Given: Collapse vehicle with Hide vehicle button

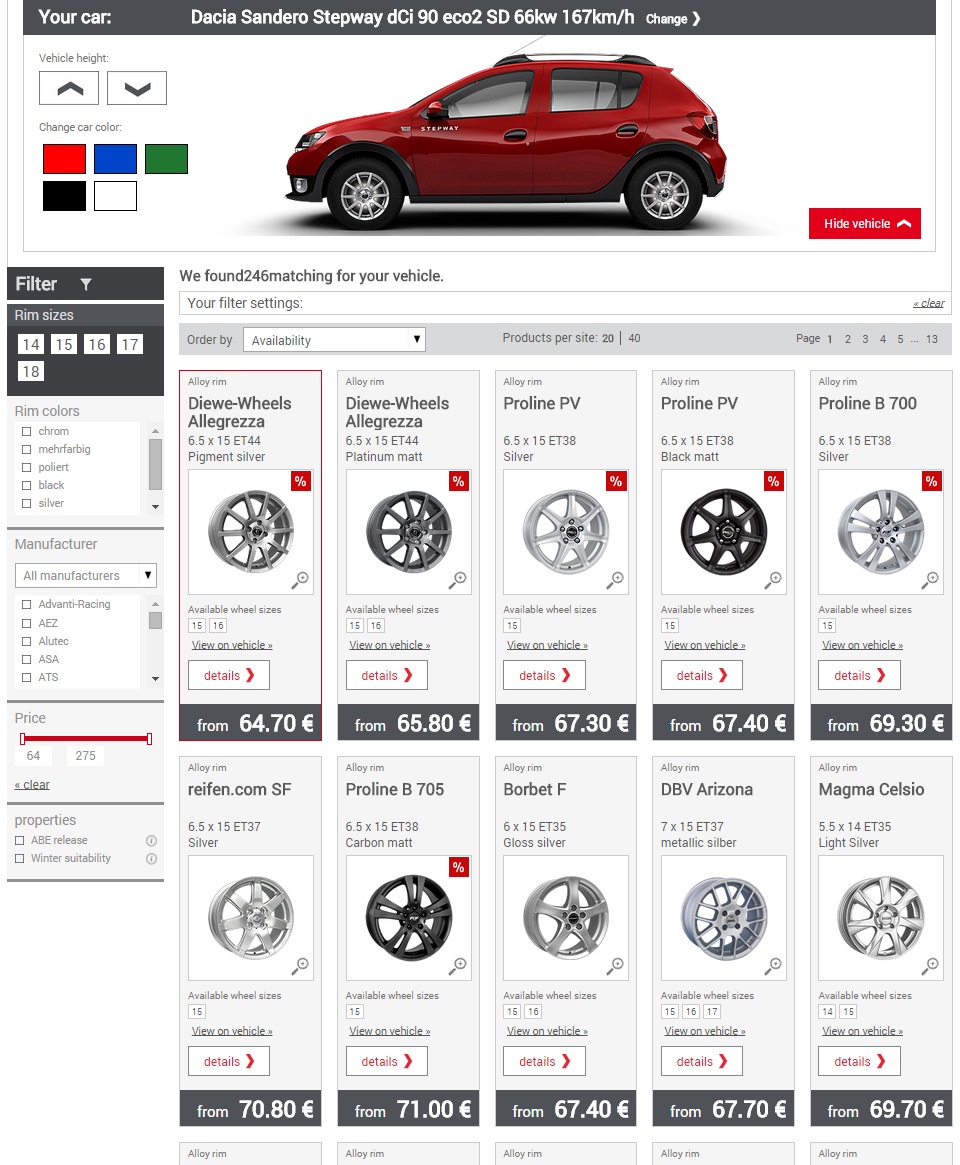Looking at the screenshot, I should [x=864, y=224].
